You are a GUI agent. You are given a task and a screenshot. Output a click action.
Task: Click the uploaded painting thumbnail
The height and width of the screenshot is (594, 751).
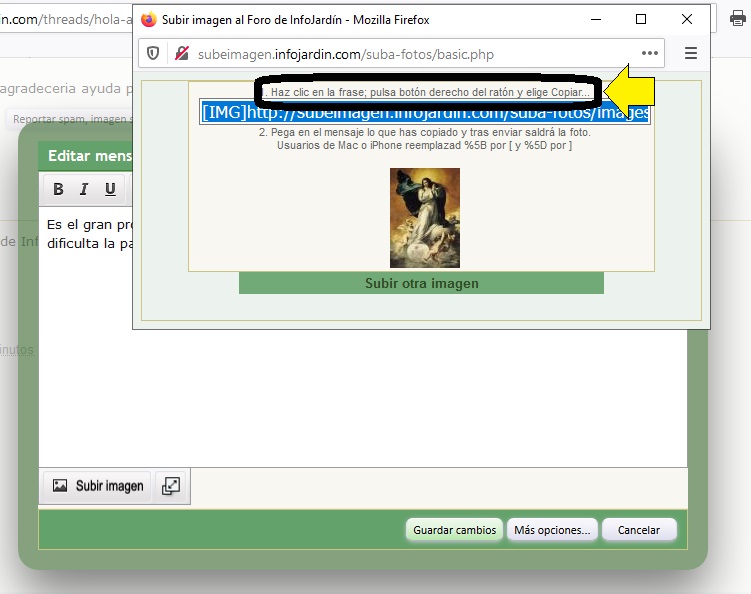pyautogui.click(x=425, y=217)
